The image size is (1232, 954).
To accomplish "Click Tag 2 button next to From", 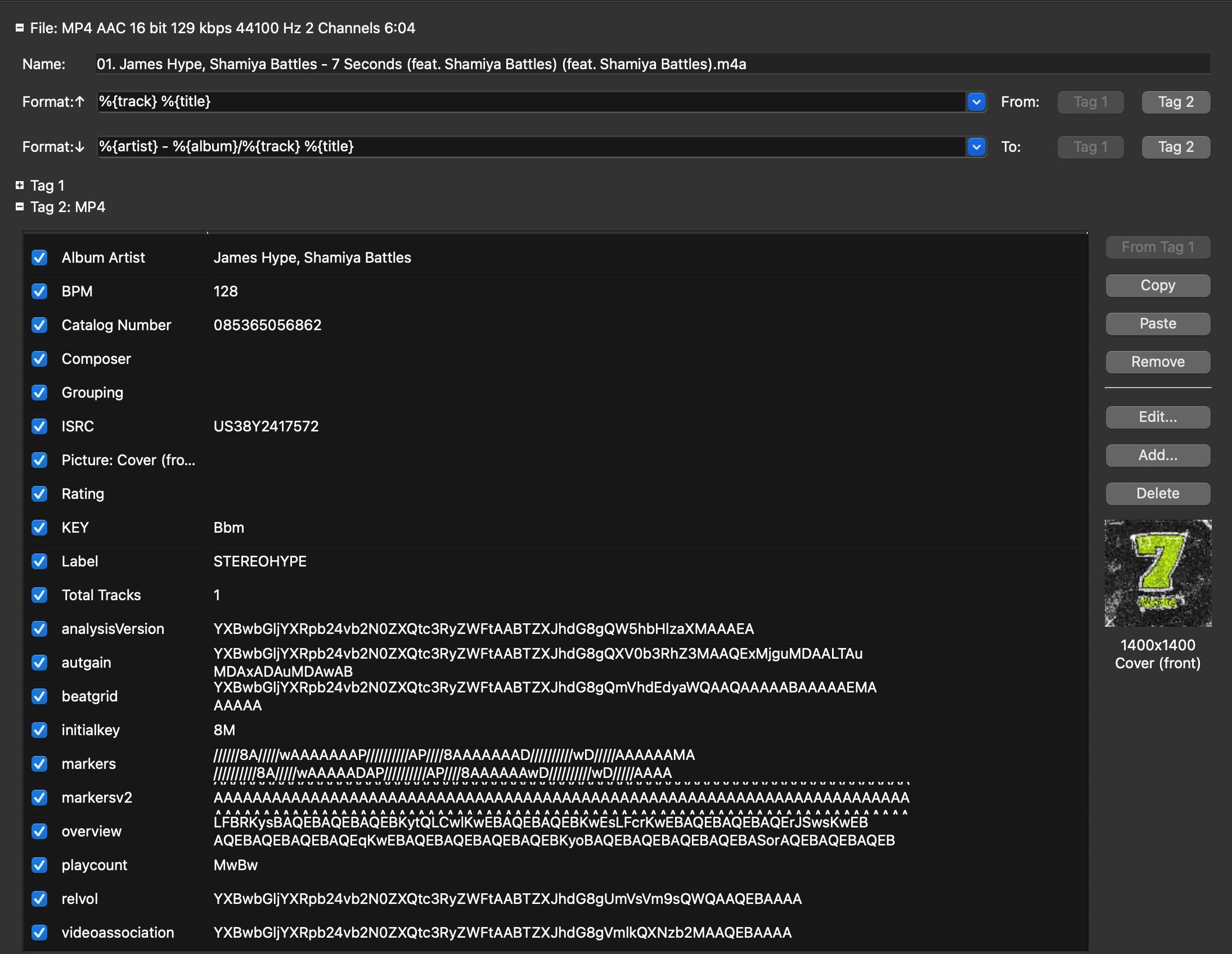I will [x=1175, y=102].
